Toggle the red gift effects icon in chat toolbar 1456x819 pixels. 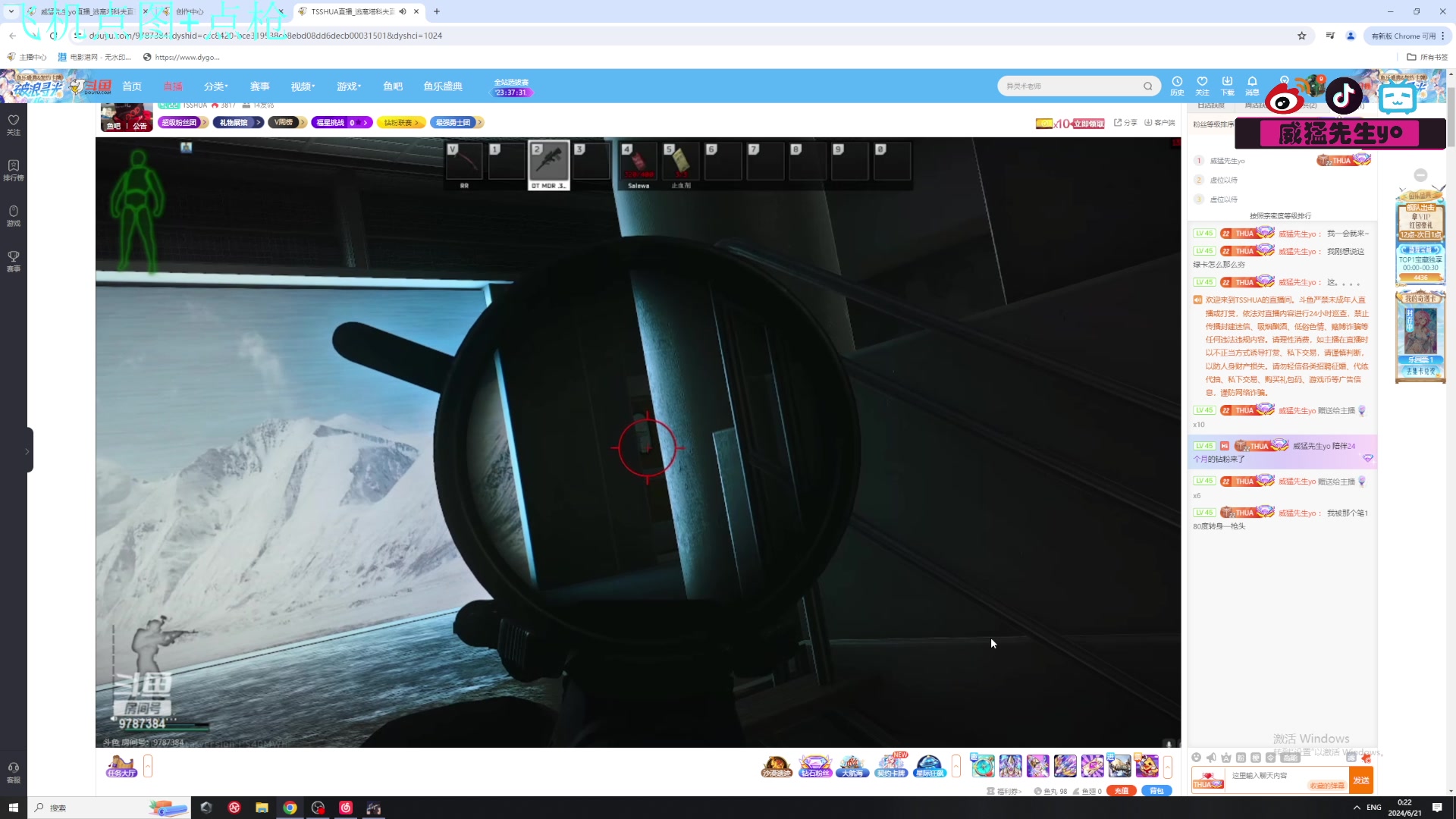pos(1367,759)
